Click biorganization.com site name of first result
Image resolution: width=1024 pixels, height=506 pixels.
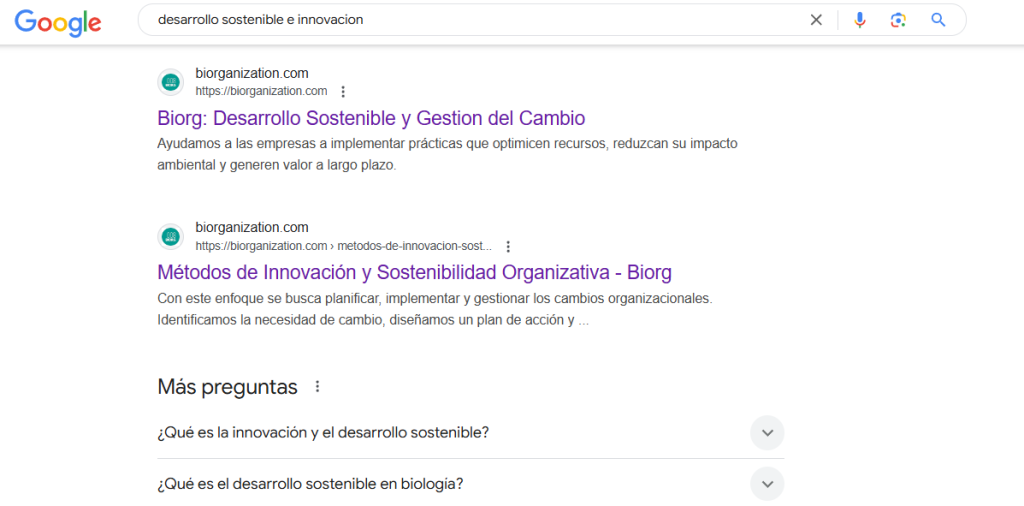tap(252, 73)
